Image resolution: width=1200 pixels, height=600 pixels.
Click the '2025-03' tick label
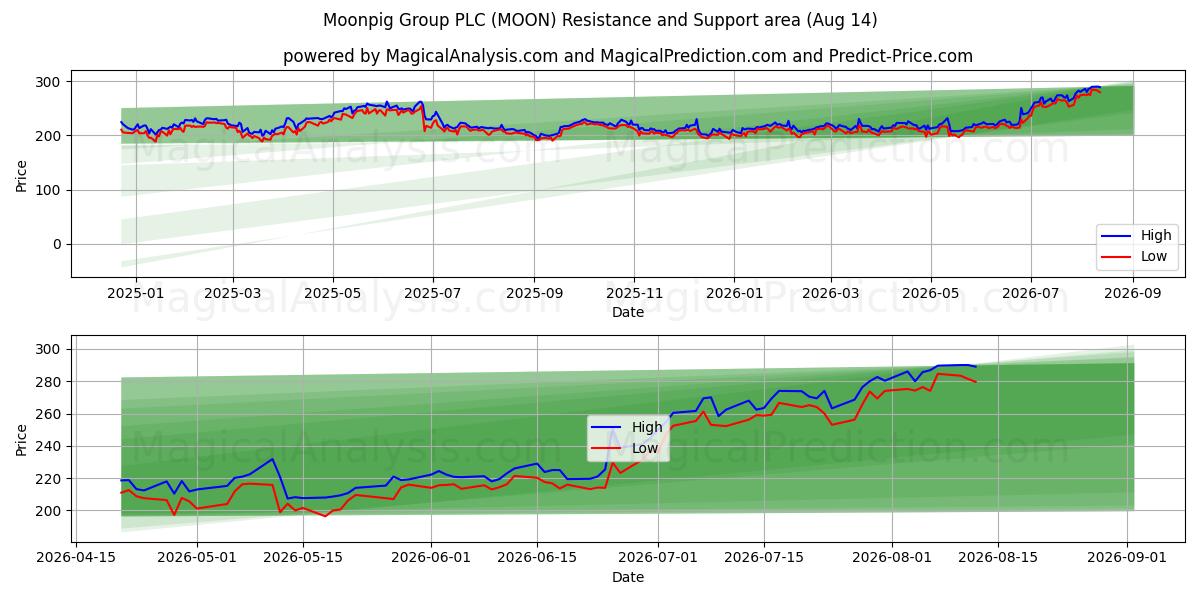(233, 294)
